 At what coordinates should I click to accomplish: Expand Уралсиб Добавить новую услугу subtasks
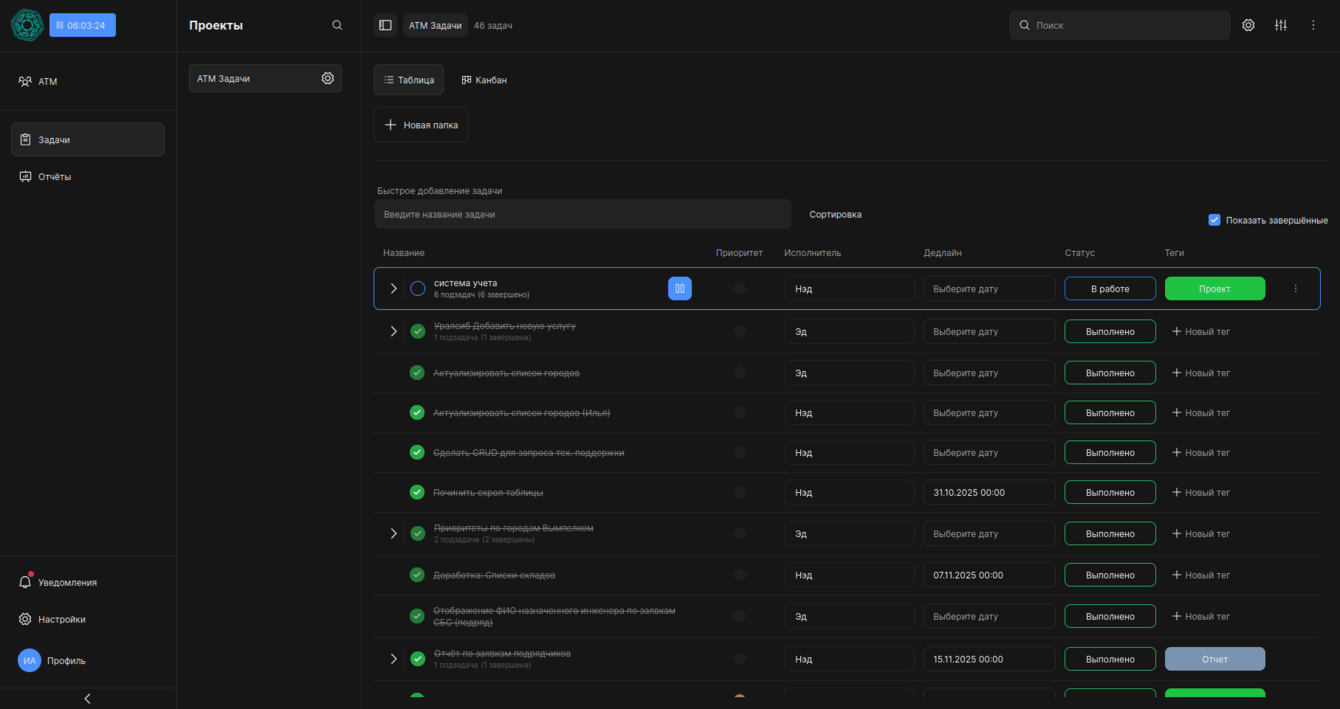click(393, 331)
